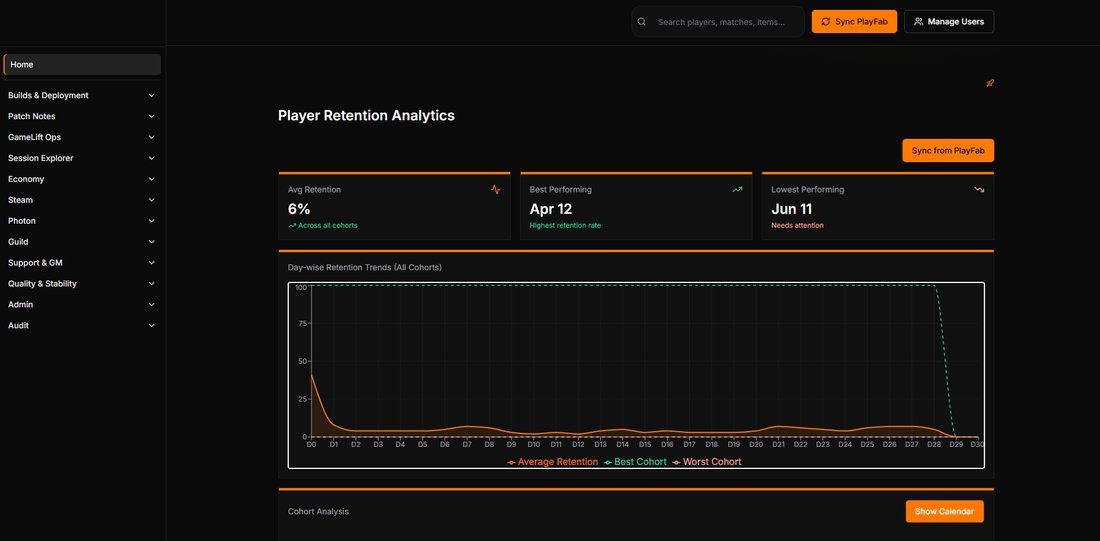1100x541 pixels.
Task: Expand Economy chevron
Action: (x=152, y=179)
